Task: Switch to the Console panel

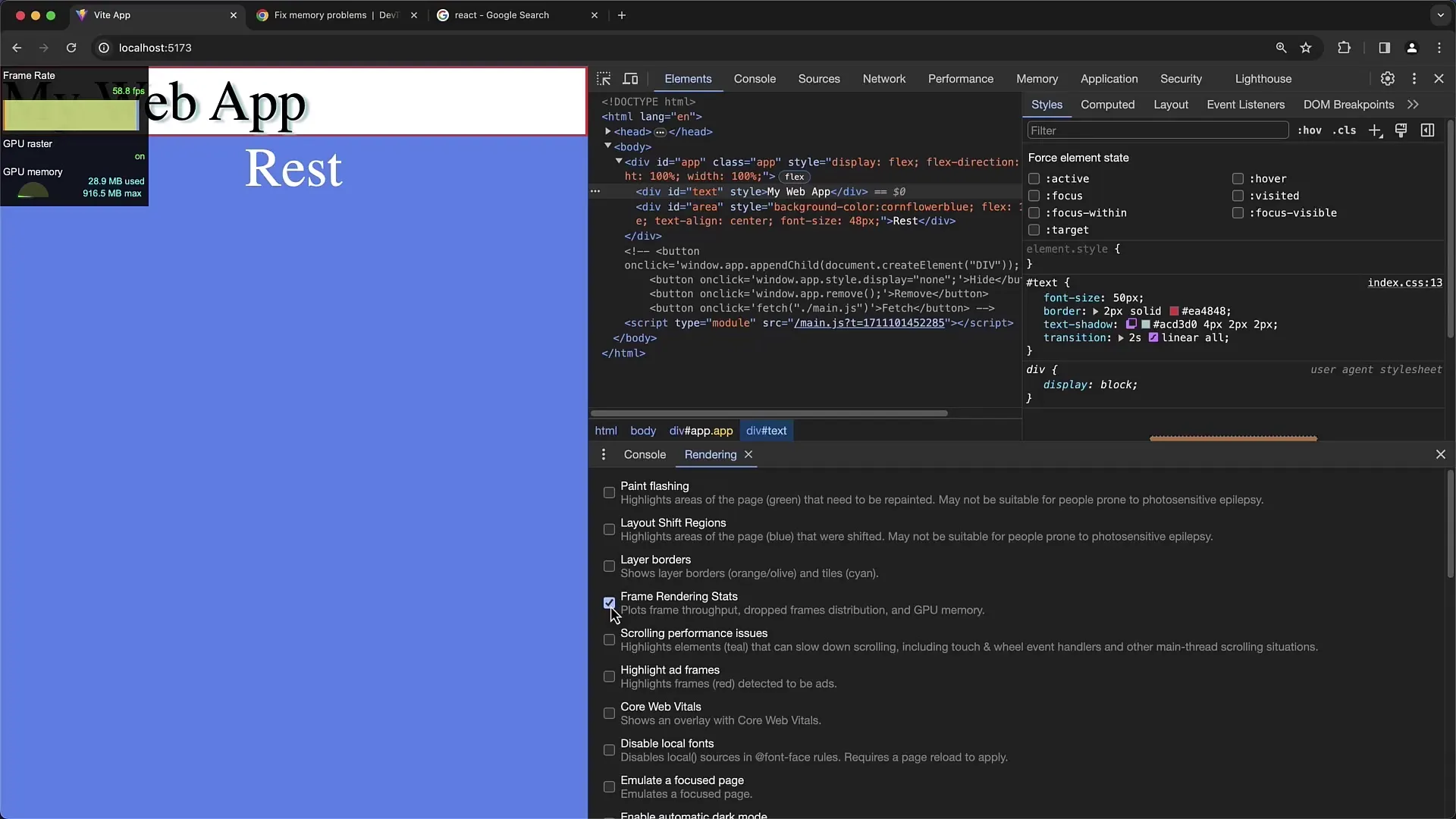Action: [755, 79]
